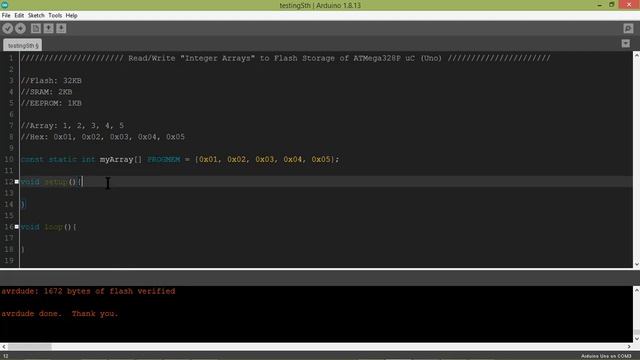Screen dimensions: 640x360
Task: Save the sketch with the Save icon
Action: [61, 28]
